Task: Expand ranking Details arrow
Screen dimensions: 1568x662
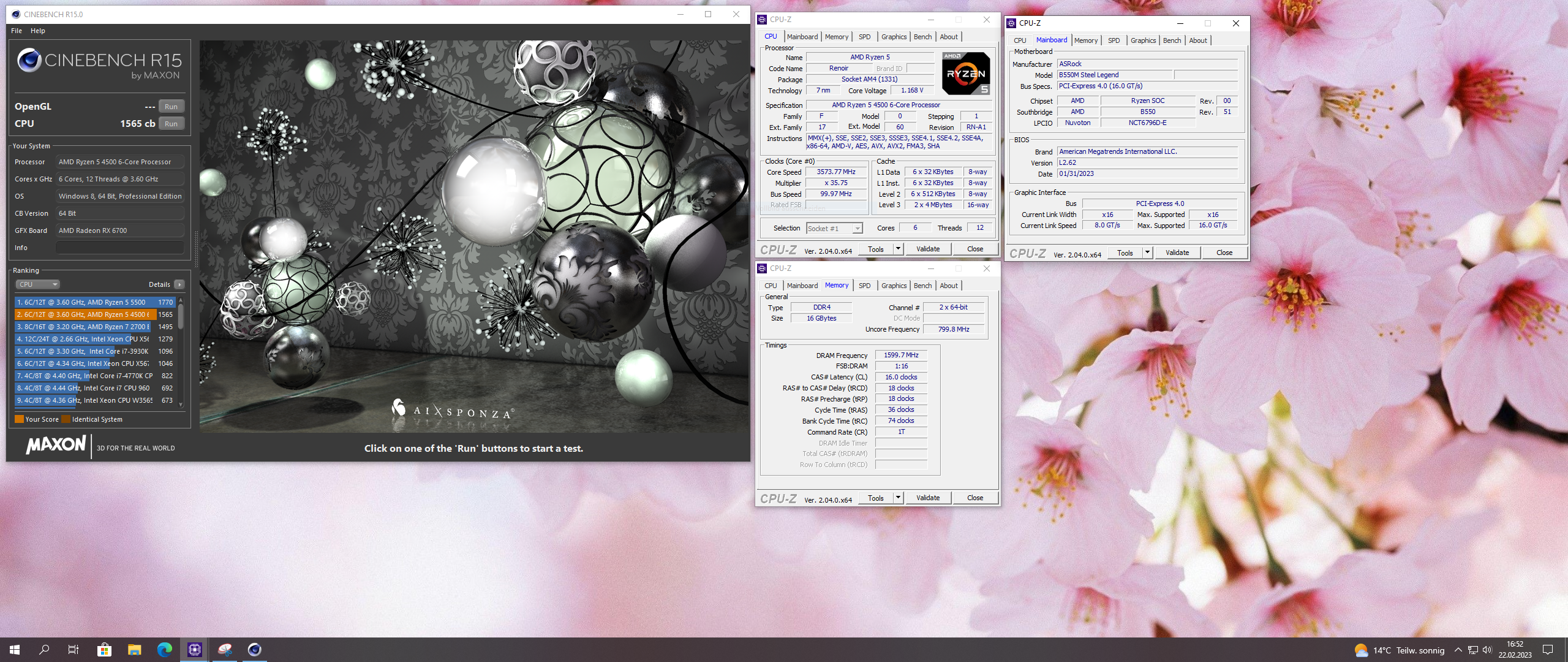Action: coord(179,284)
